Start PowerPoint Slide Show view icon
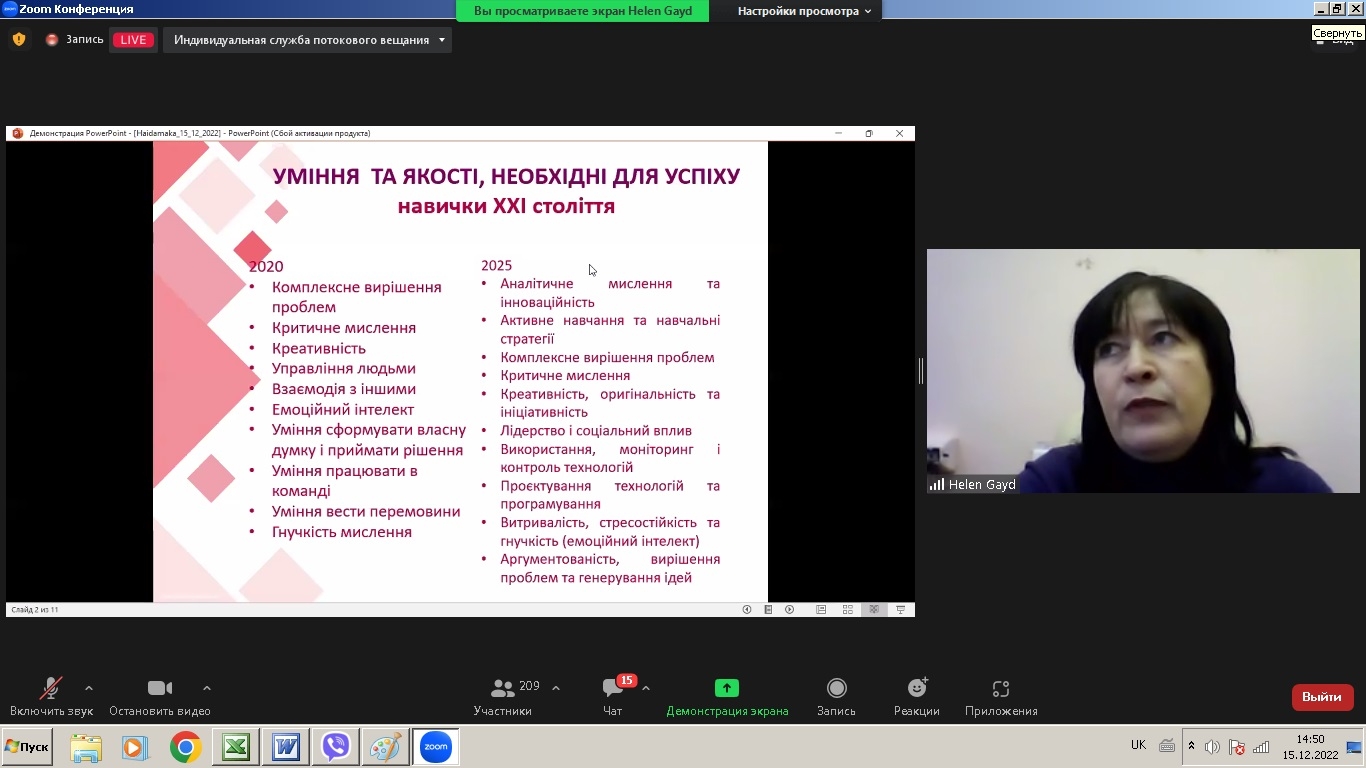 901,610
